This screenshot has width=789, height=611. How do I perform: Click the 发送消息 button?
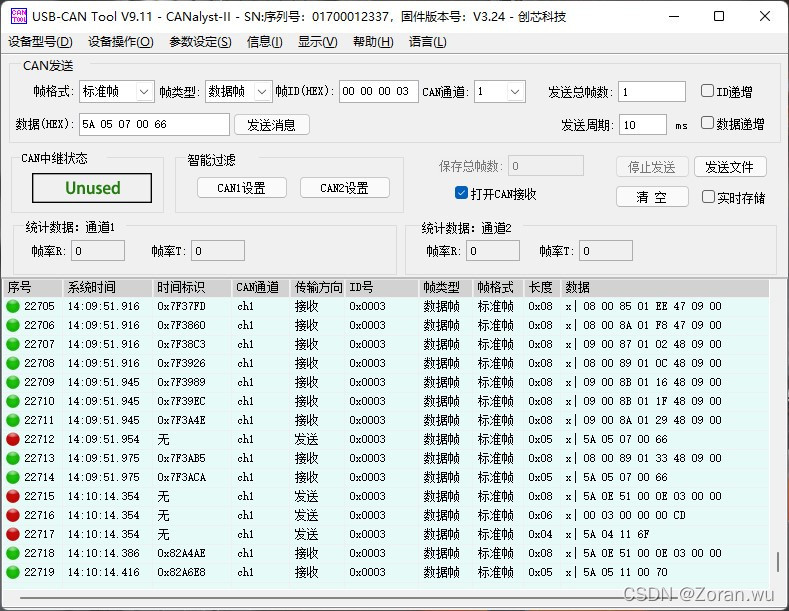[272, 125]
